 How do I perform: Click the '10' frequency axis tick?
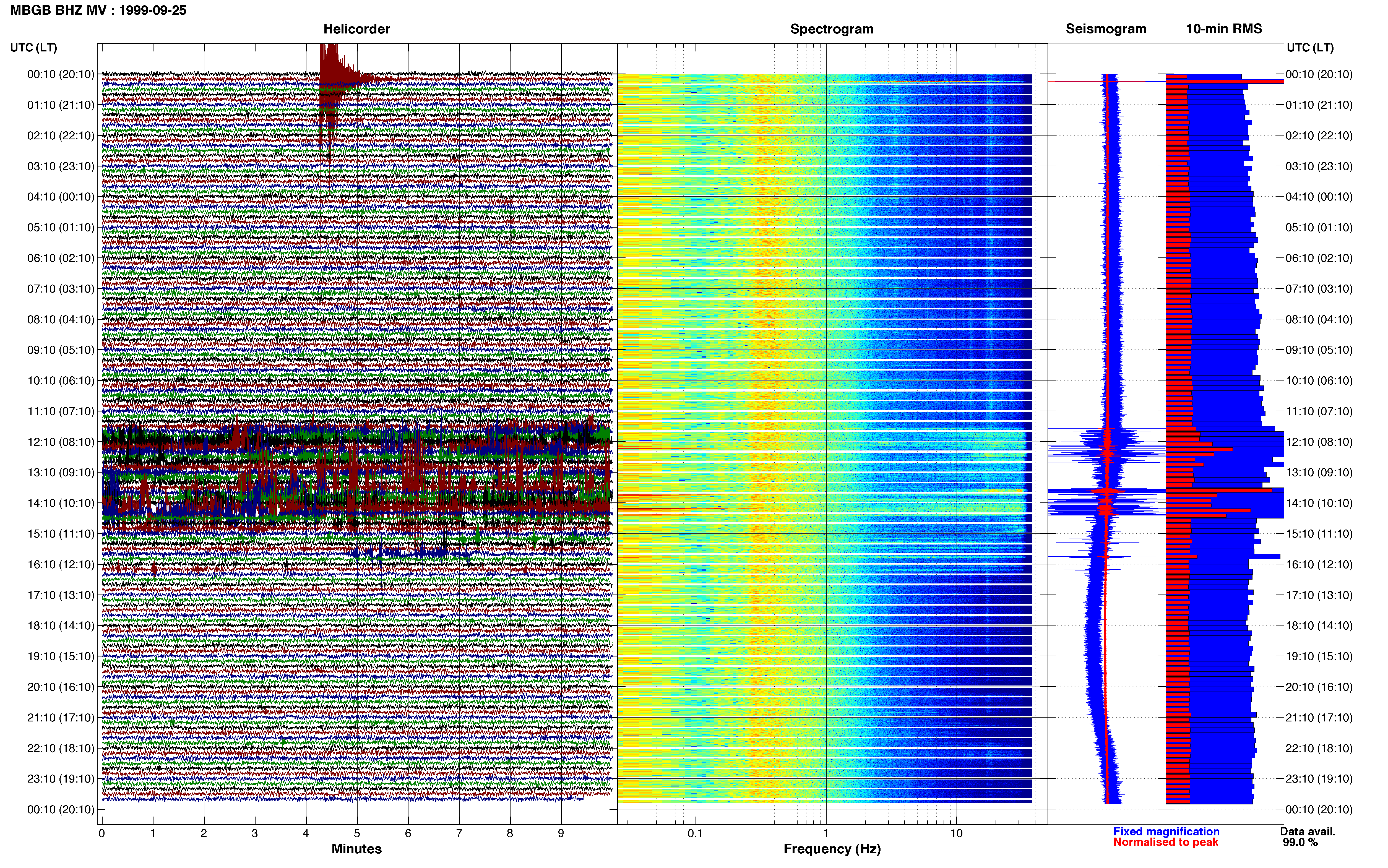pos(956,833)
